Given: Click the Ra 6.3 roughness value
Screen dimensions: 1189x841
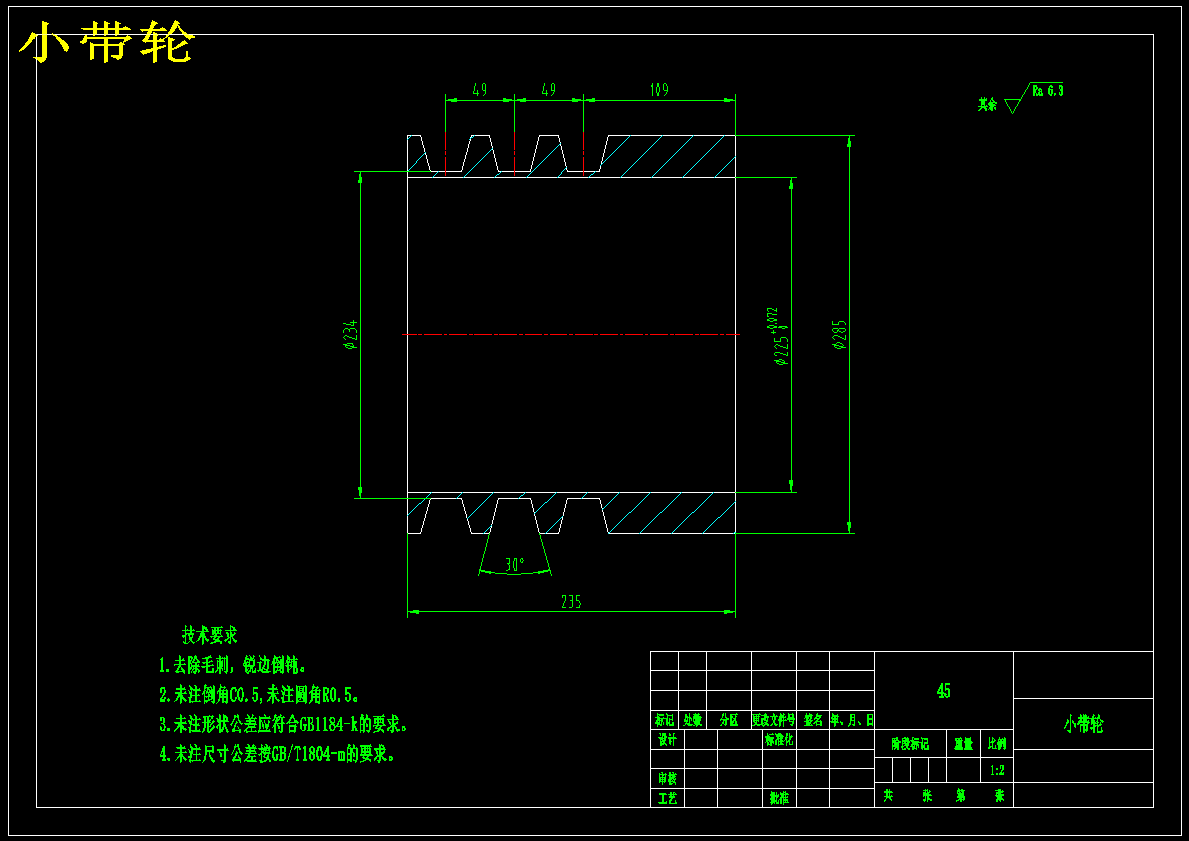Looking at the screenshot, I should [1048, 91].
